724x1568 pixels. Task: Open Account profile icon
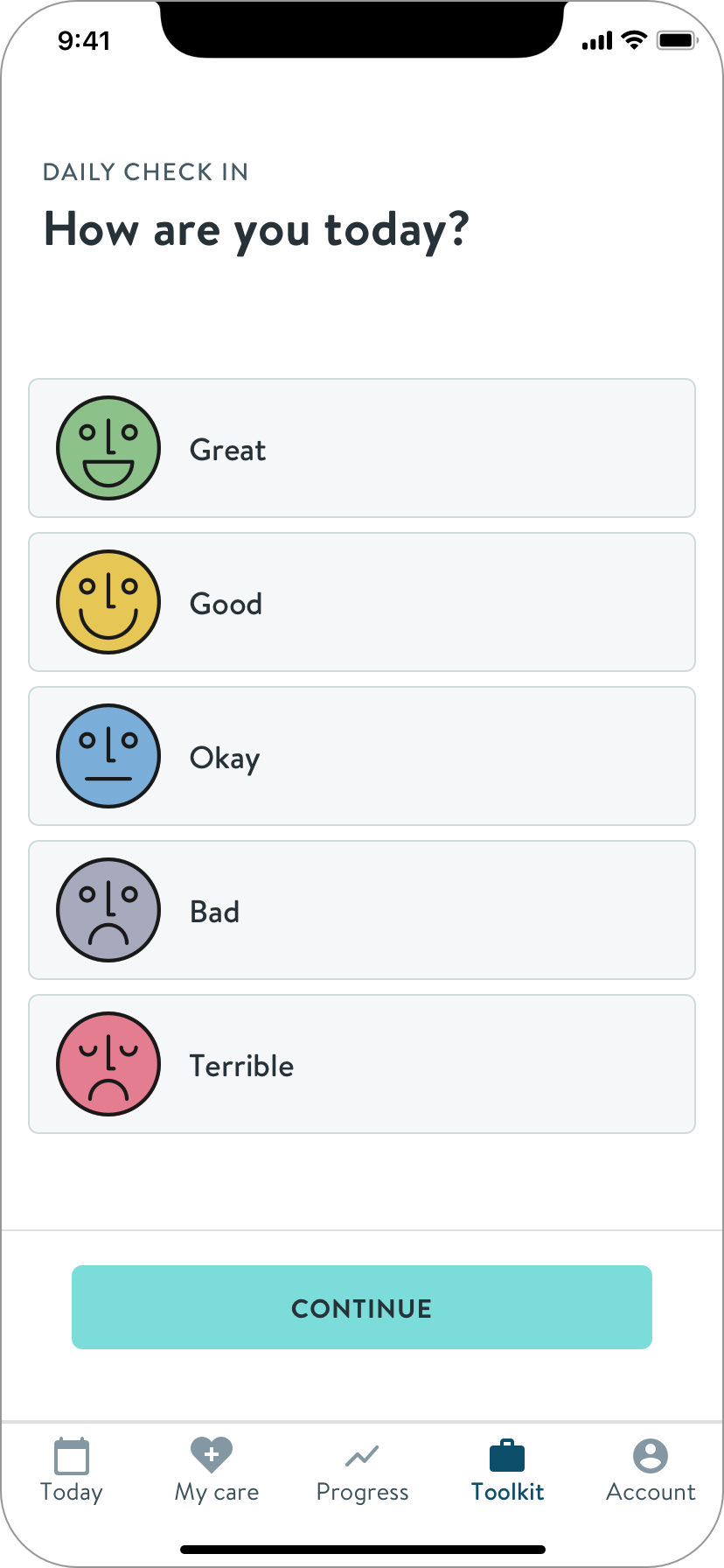tap(651, 1456)
